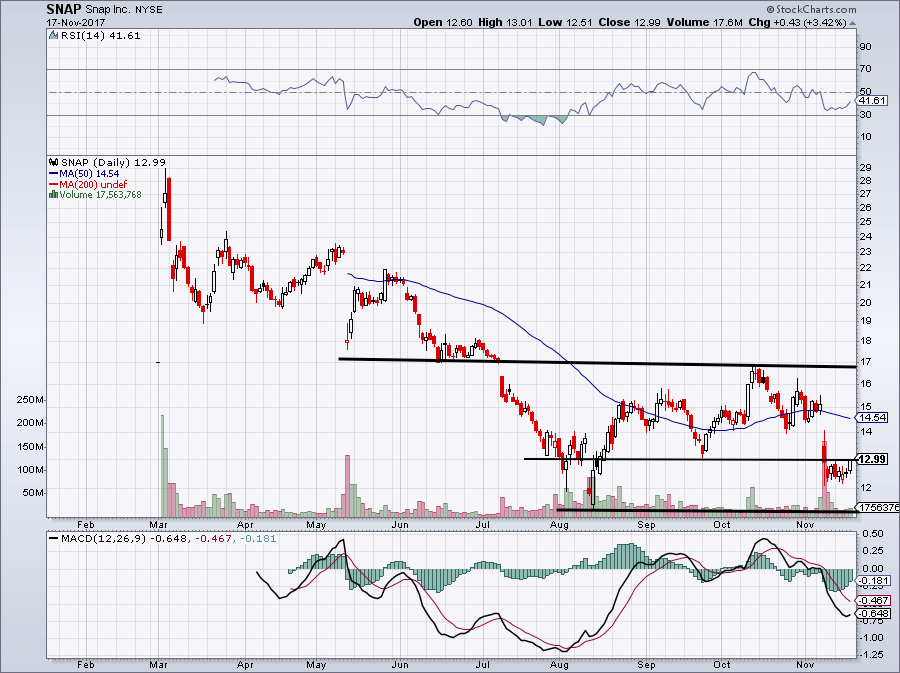Click the 'Close 12.99' header value
This screenshot has width=900, height=673.
pyautogui.click(x=629, y=22)
